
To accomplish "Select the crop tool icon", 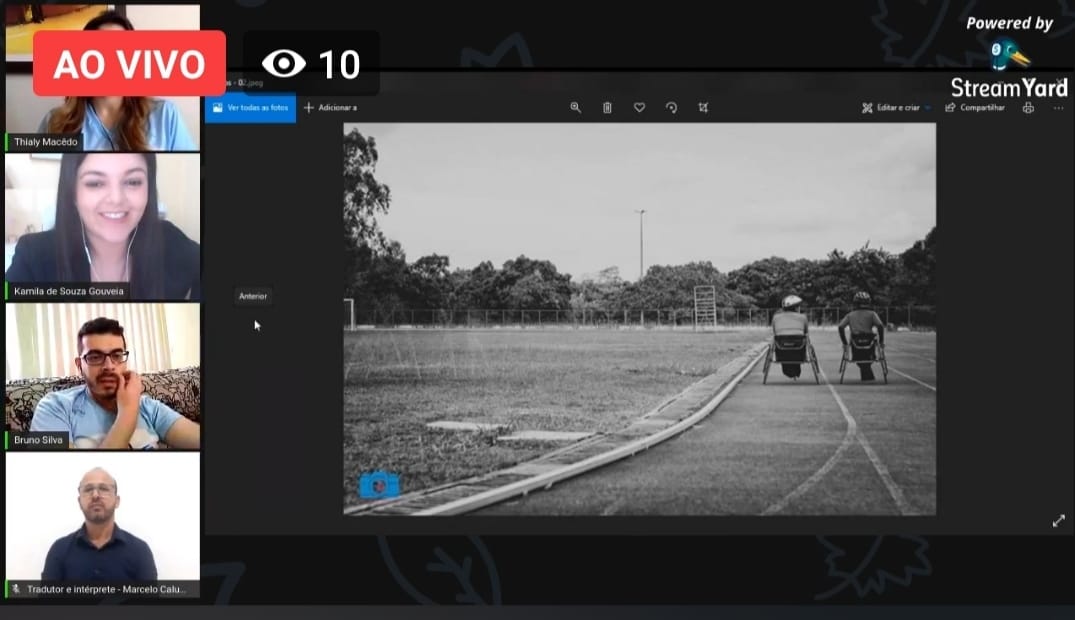I will pyautogui.click(x=703, y=108).
